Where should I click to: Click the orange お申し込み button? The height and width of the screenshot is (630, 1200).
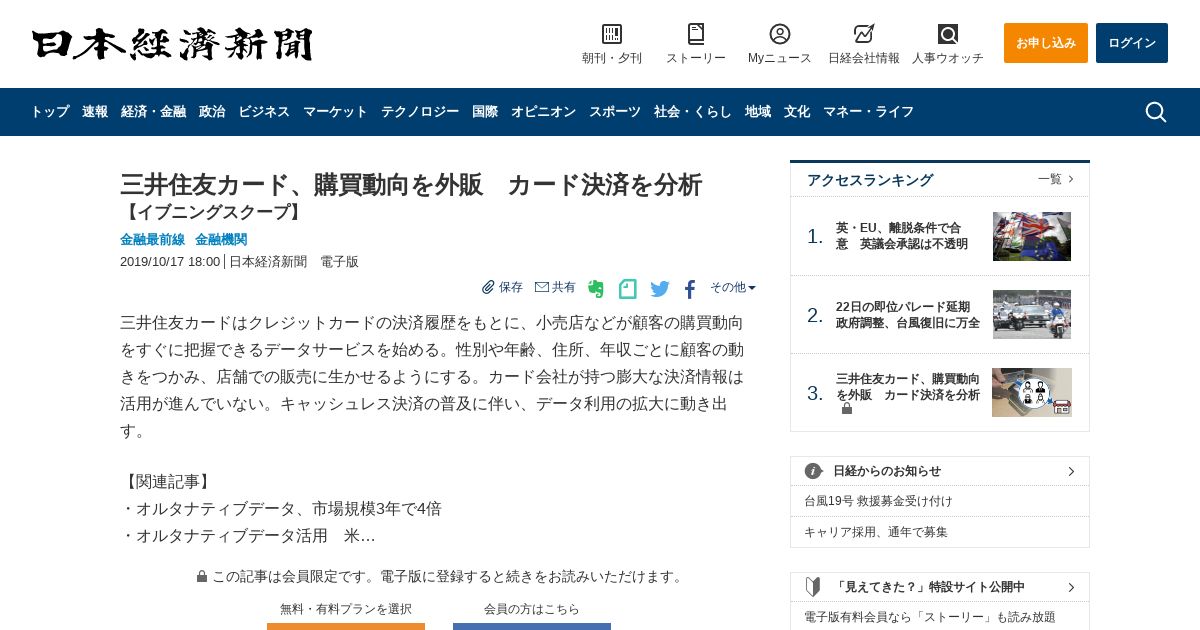(x=1046, y=43)
